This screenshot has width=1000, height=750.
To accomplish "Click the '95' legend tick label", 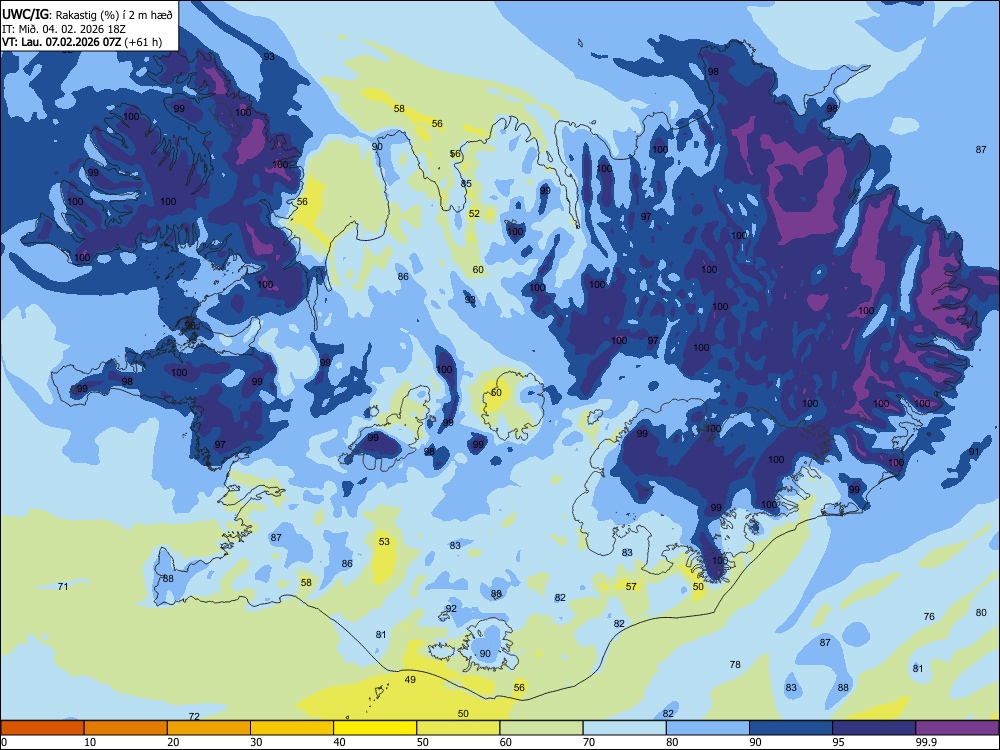I will tap(839, 742).
